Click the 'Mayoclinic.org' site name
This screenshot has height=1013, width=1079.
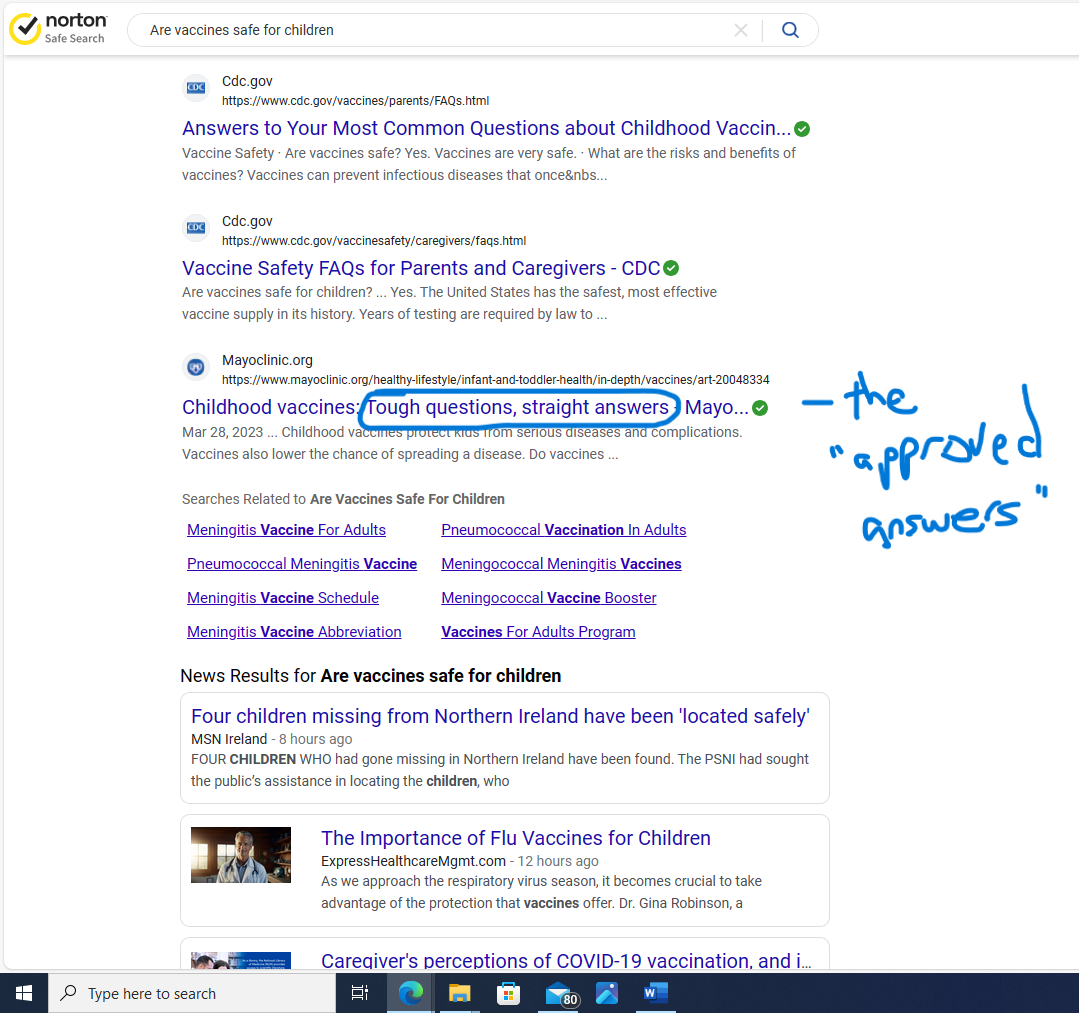pos(267,360)
